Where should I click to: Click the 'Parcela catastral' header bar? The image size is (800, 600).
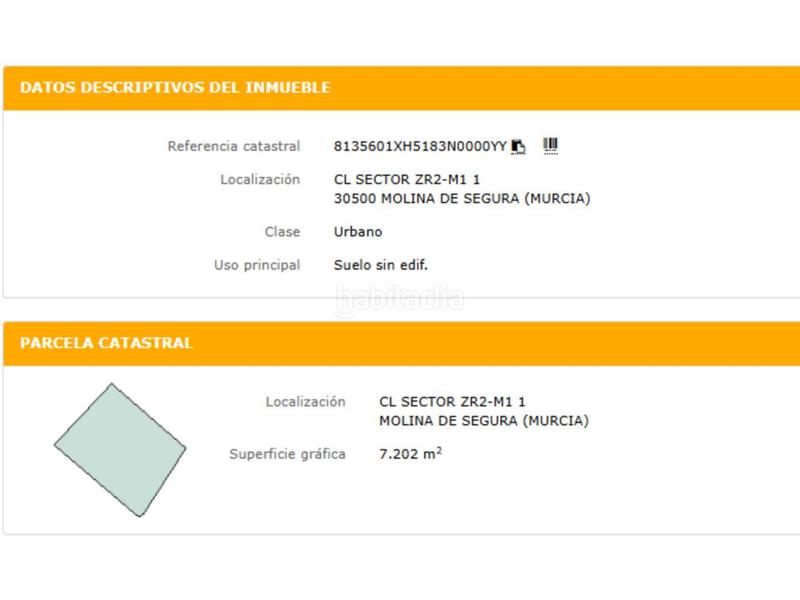[106, 343]
